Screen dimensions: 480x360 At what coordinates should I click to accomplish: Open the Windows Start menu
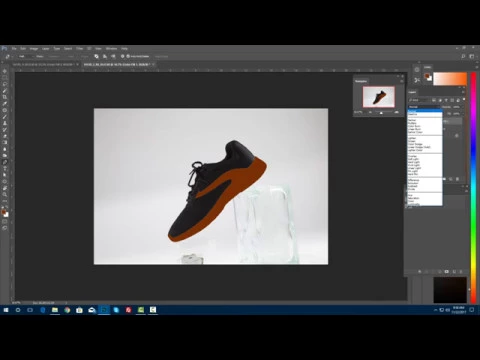(6, 310)
